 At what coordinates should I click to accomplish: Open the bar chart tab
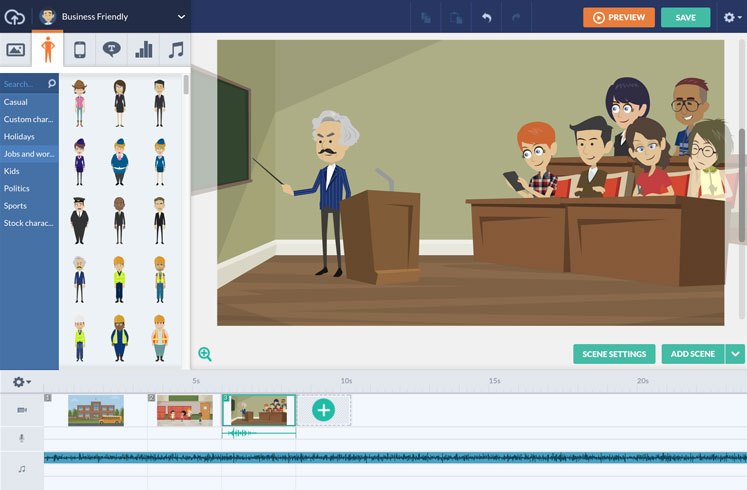pyautogui.click(x=143, y=50)
